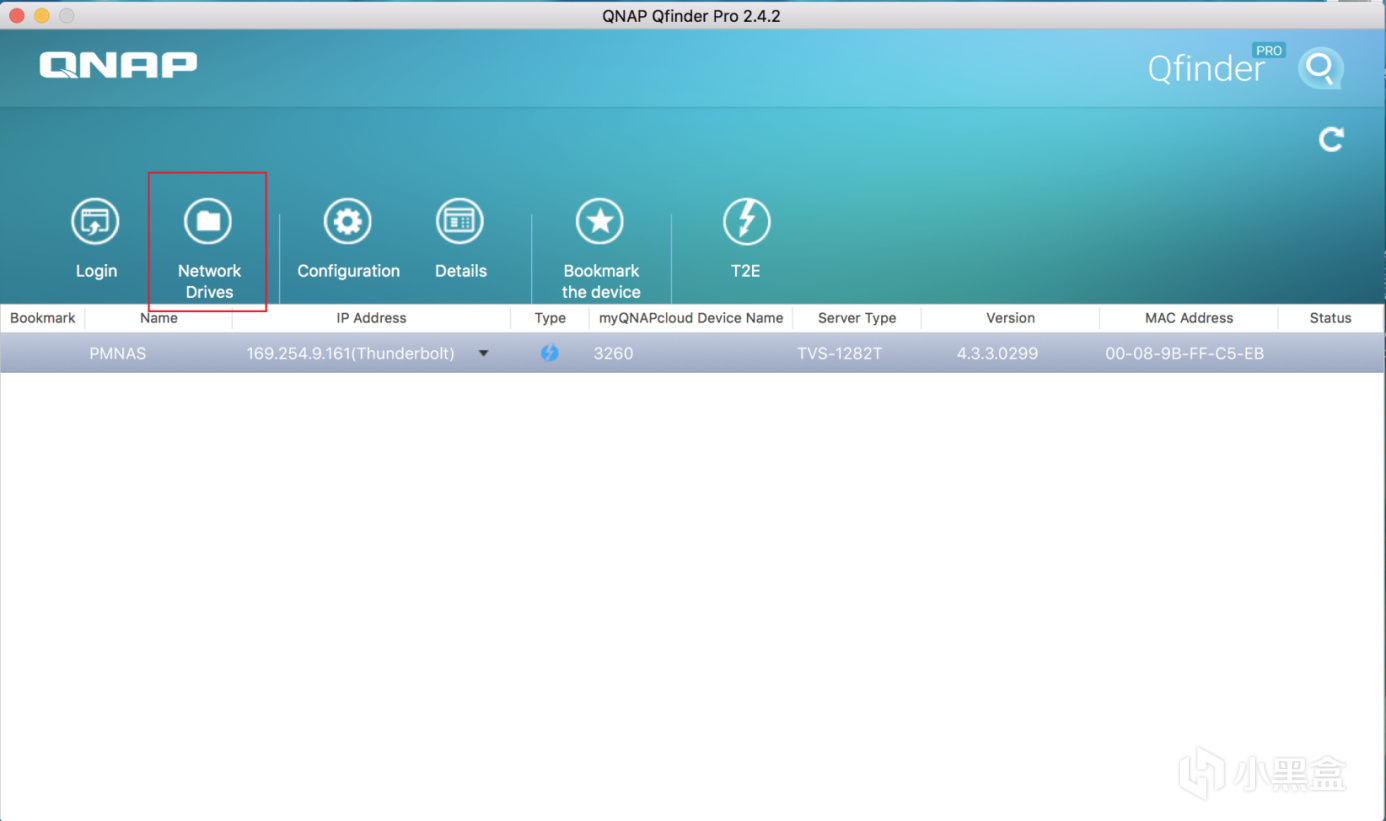The height and width of the screenshot is (821, 1386).
Task: Refresh the device list
Action: (x=1331, y=139)
